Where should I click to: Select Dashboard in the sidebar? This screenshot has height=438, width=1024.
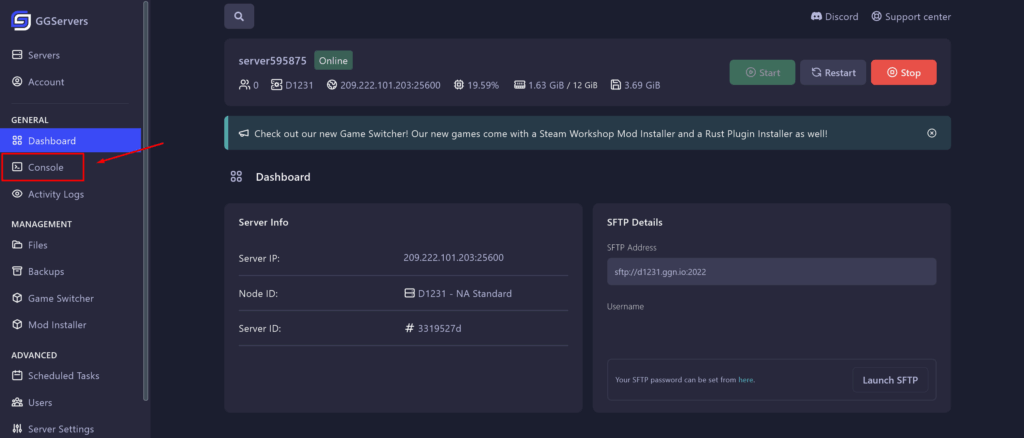point(51,141)
